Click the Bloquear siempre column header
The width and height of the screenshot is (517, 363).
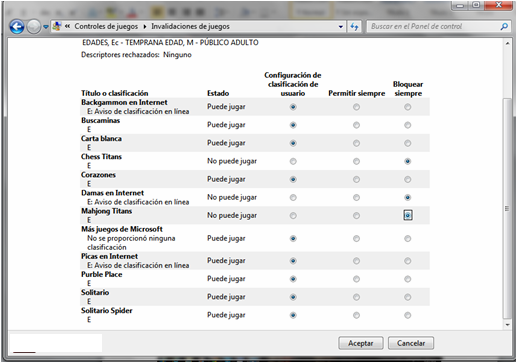tap(408, 89)
